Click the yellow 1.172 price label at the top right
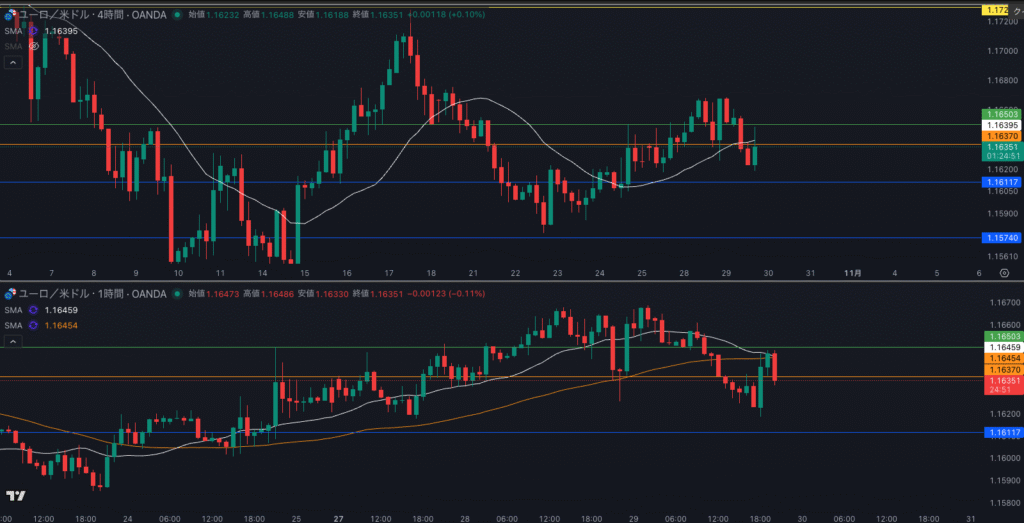This screenshot has height=523, width=1024. coord(996,9)
